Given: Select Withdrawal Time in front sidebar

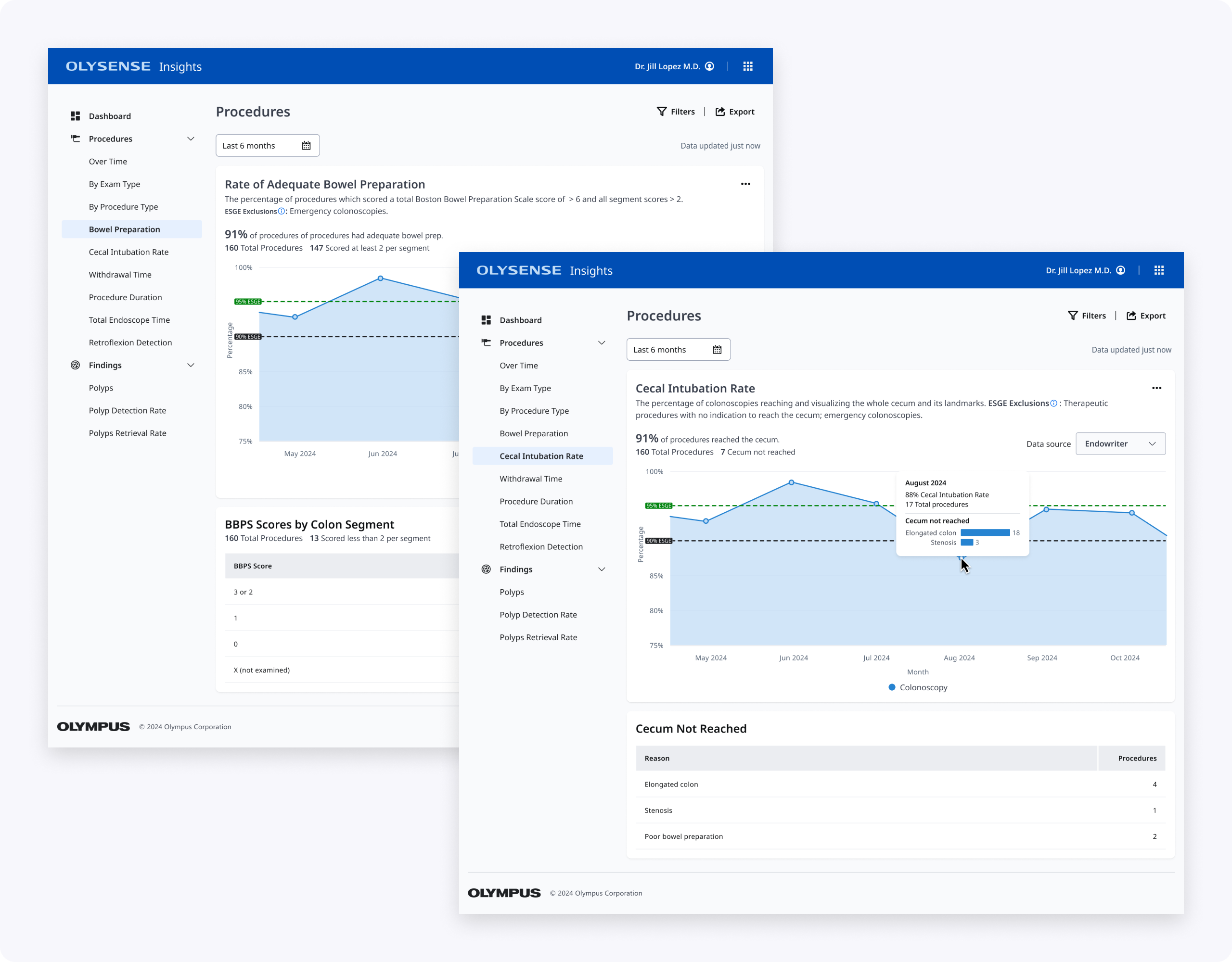Looking at the screenshot, I should [530, 479].
